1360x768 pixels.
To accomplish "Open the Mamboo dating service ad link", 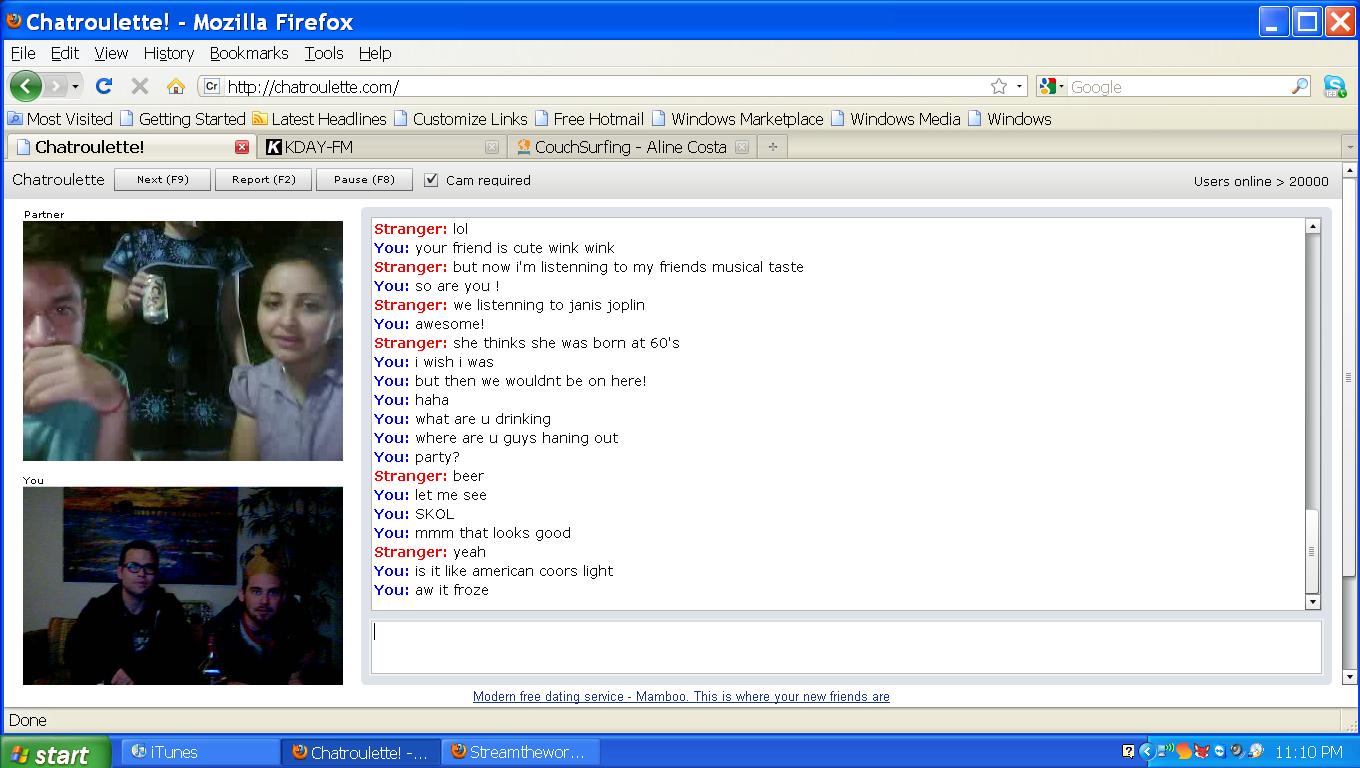I will tap(681, 697).
